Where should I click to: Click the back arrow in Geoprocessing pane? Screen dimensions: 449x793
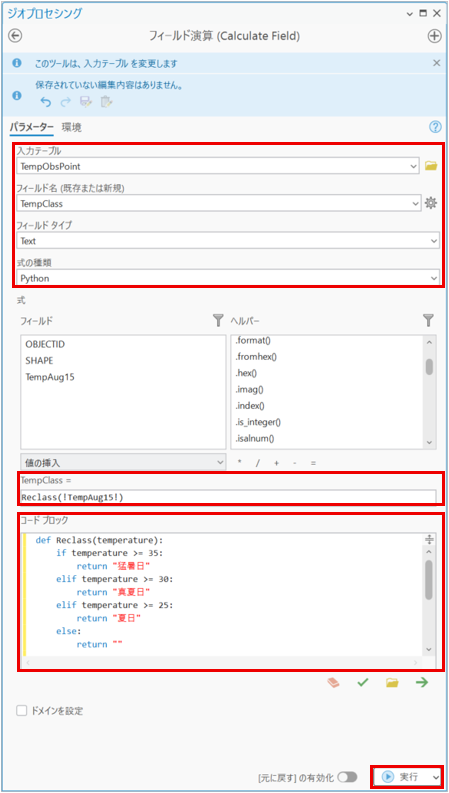[16, 36]
